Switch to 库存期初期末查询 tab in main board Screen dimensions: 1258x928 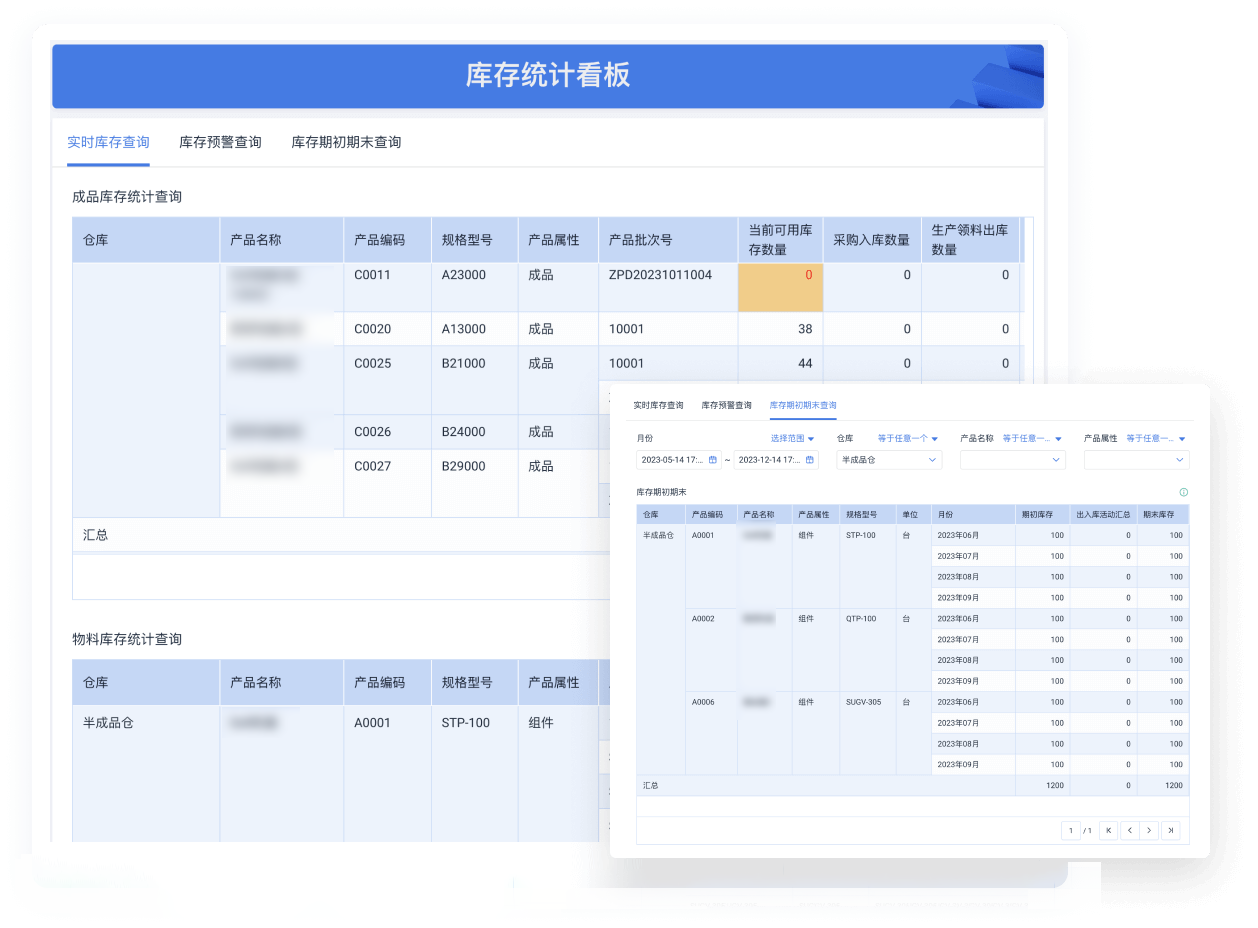(346, 142)
